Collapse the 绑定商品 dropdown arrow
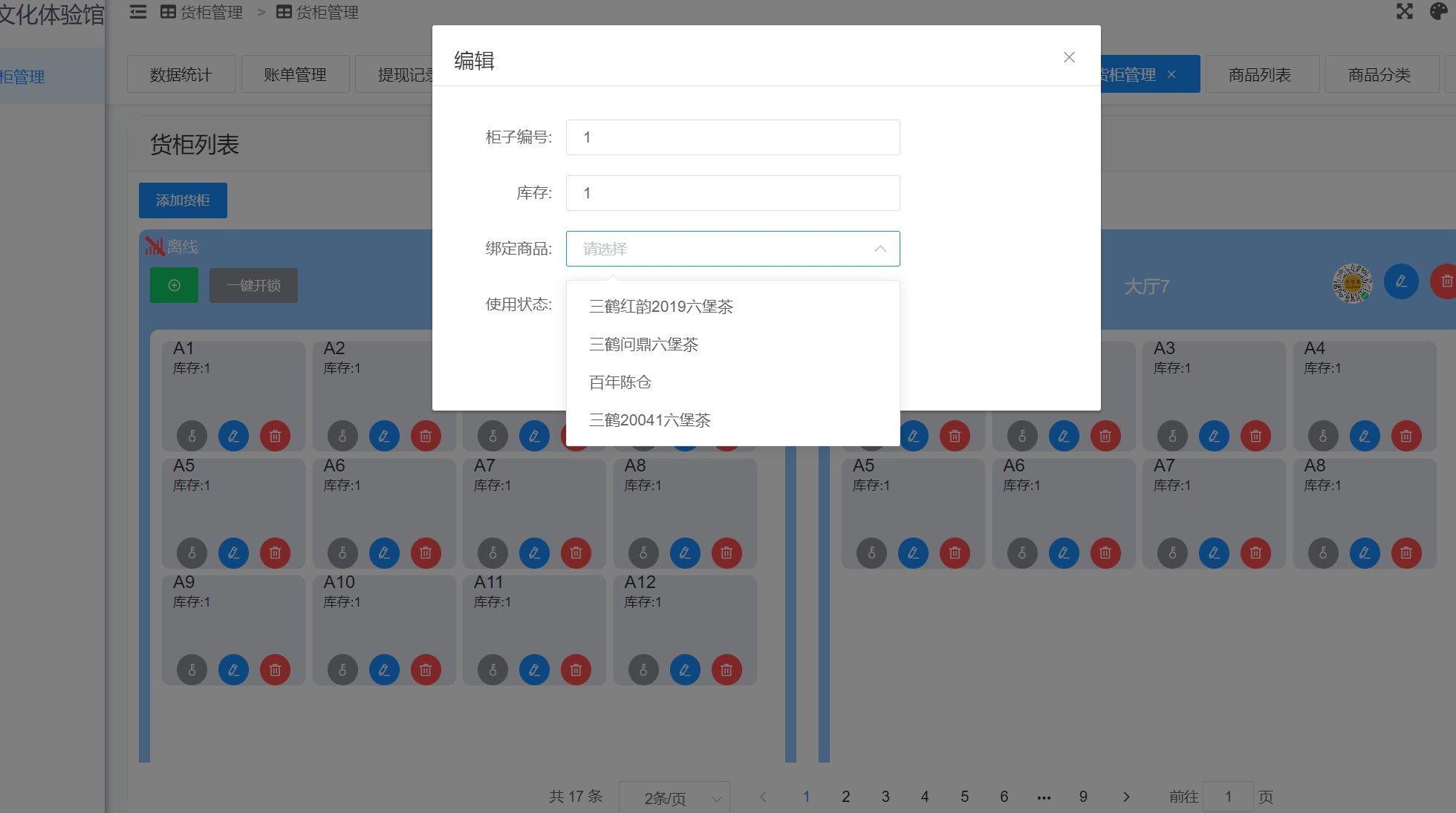This screenshot has width=1456, height=813. [880, 249]
